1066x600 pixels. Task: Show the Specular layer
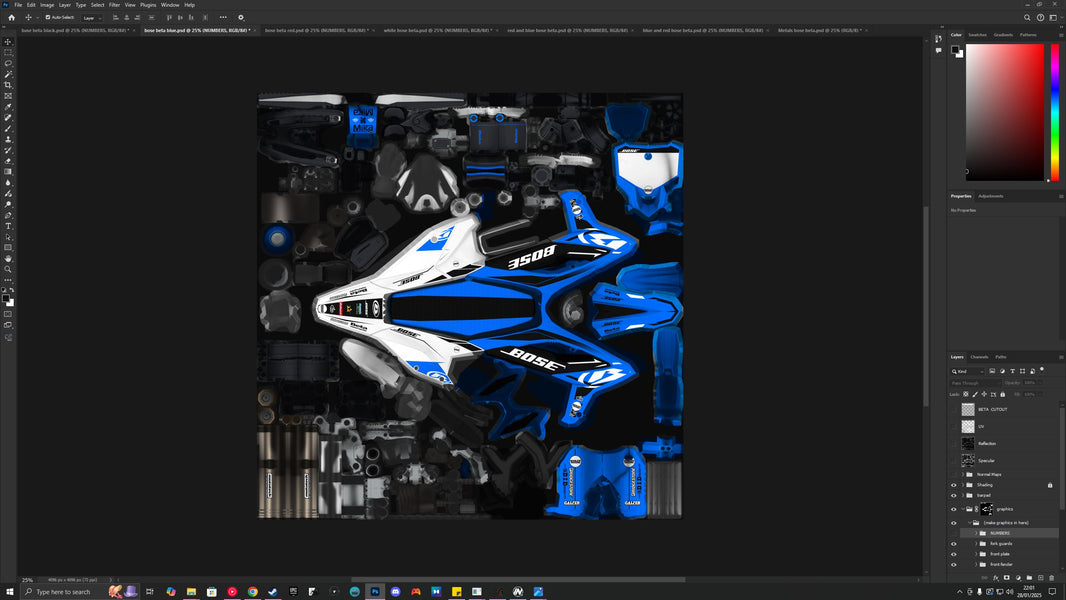[953, 461]
